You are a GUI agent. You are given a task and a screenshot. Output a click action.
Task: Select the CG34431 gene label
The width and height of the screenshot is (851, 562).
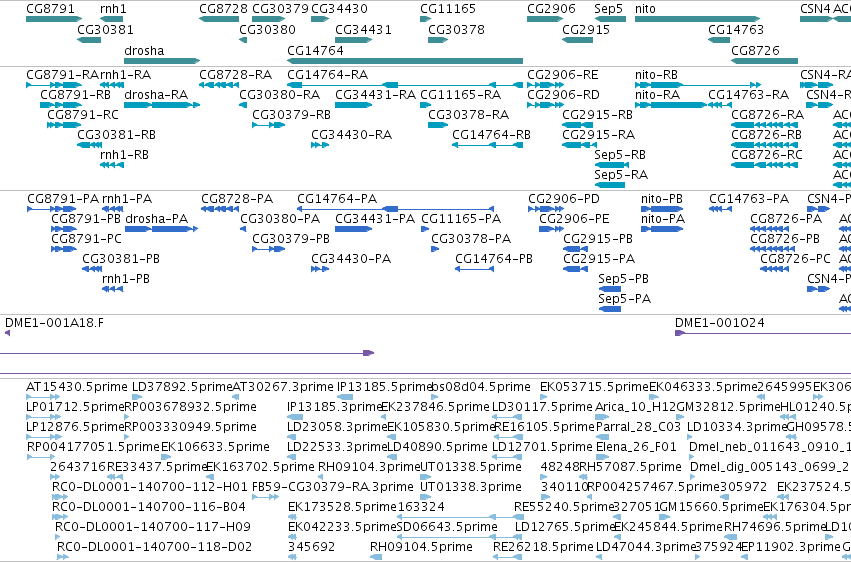pyautogui.click(x=363, y=29)
